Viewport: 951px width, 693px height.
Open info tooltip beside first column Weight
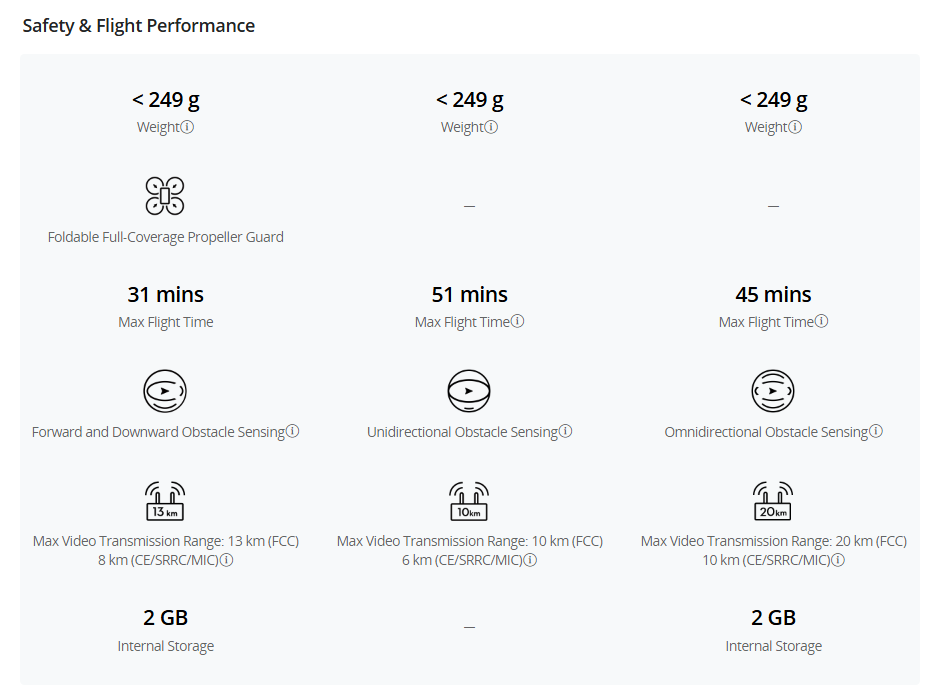[x=187, y=127]
